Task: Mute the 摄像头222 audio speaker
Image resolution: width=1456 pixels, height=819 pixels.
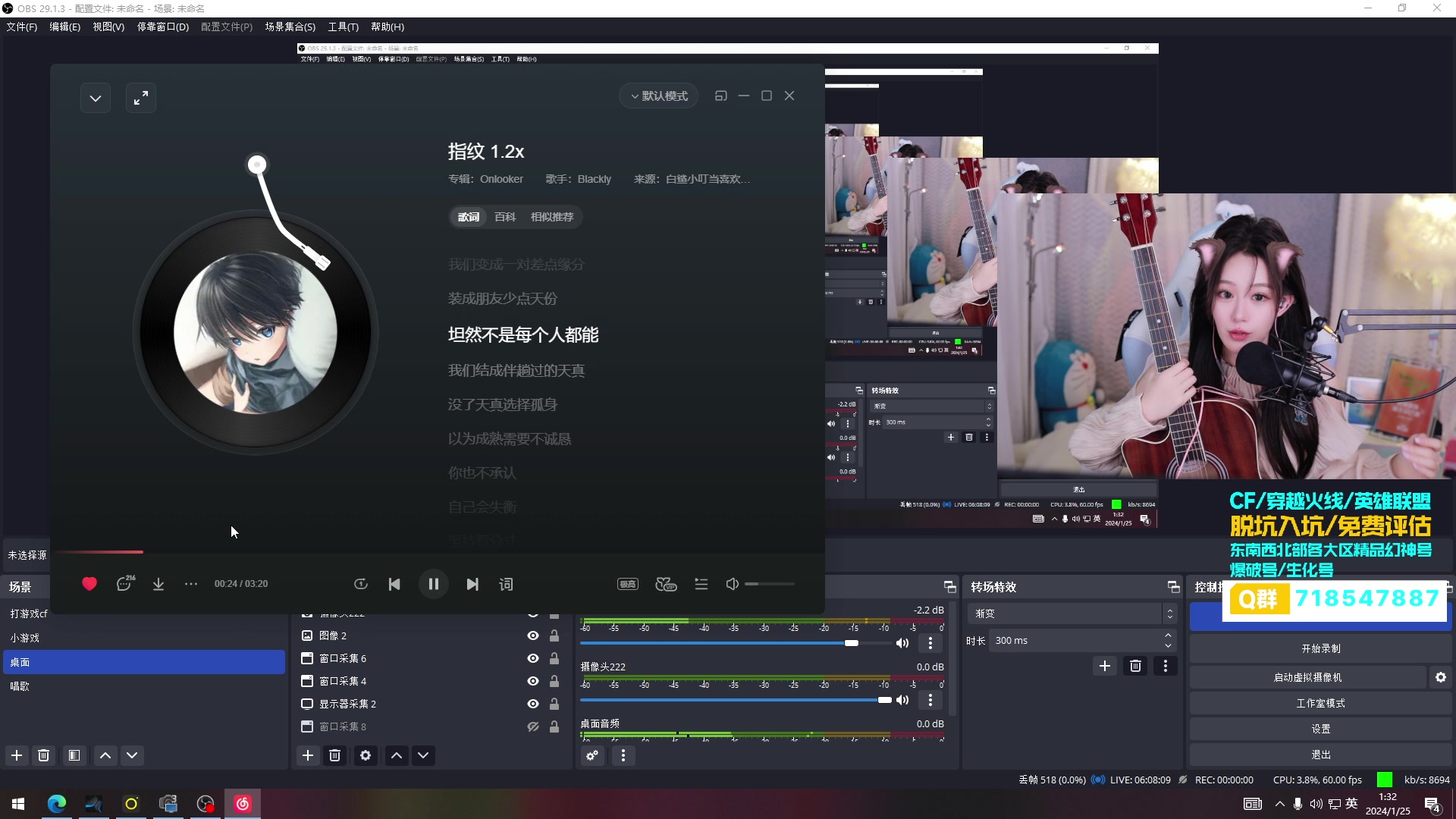Action: pos(902,700)
